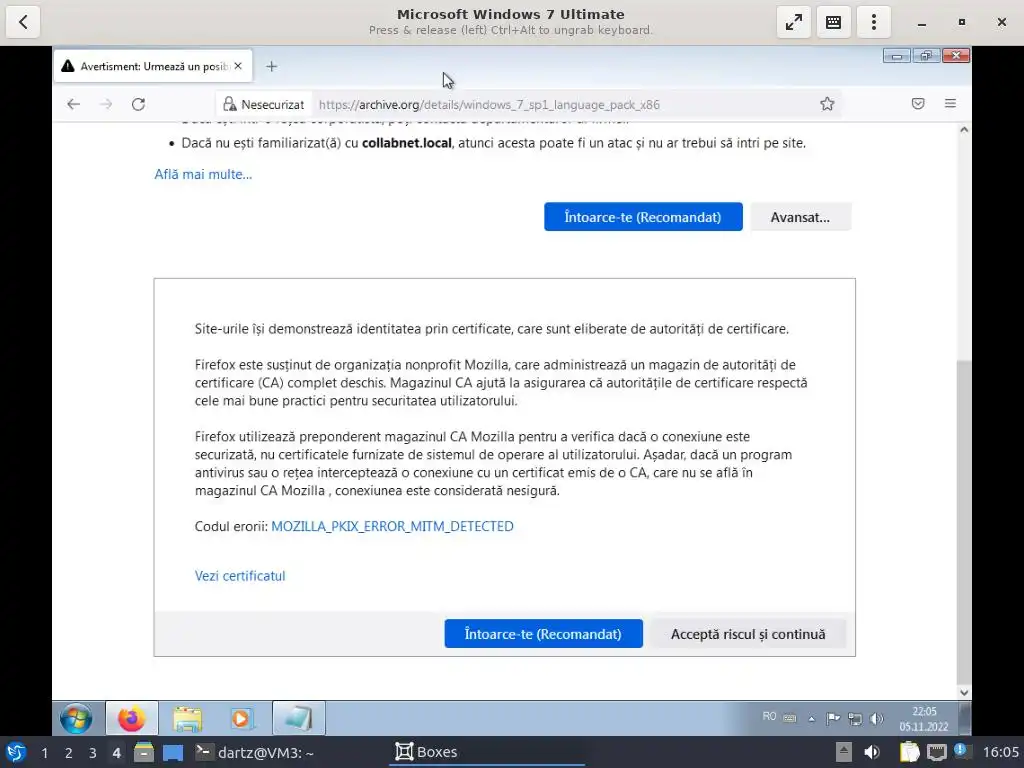Open a new Firefox tab with the plus icon
Image resolution: width=1024 pixels, height=768 pixels.
(x=272, y=66)
